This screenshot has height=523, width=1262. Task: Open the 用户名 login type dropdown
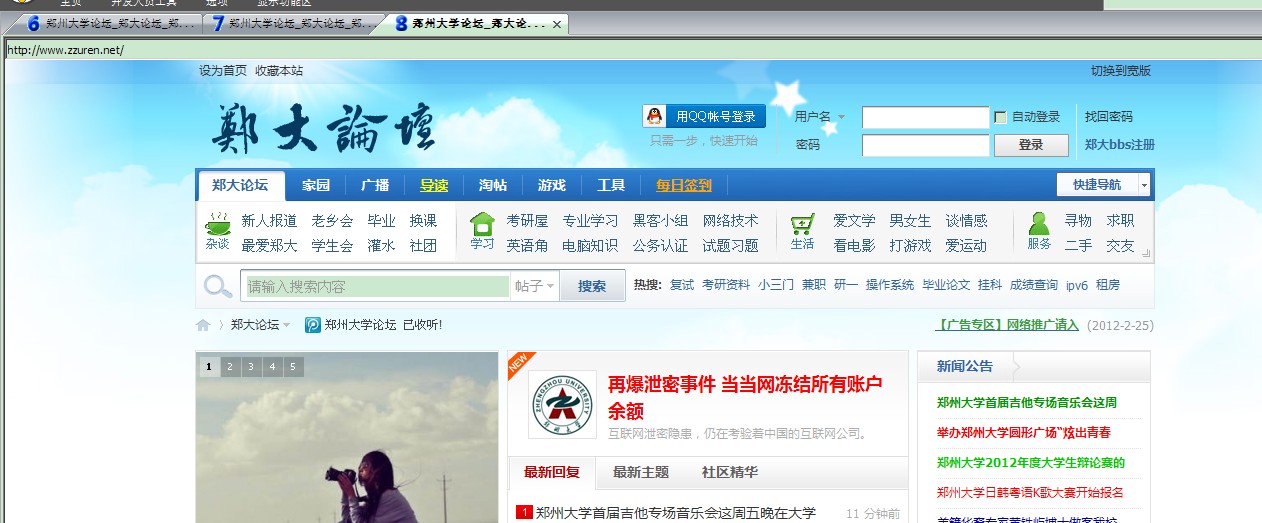click(841, 117)
